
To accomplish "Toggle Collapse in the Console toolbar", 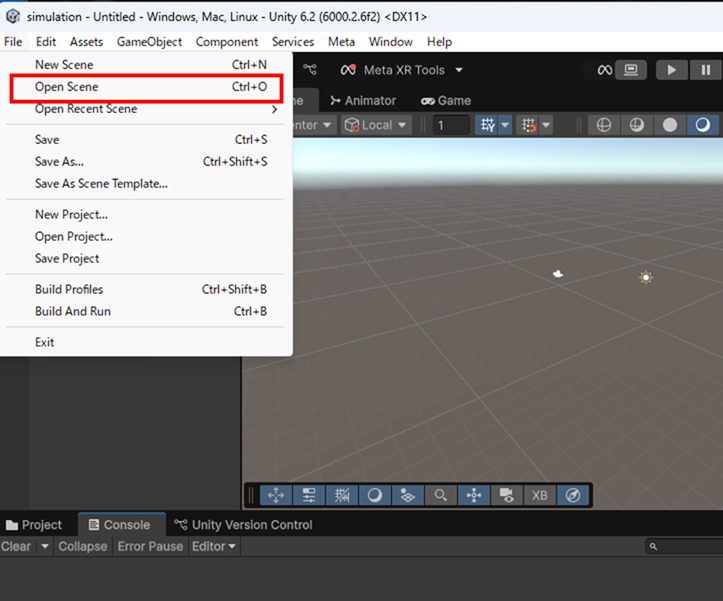I will [x=83, y=547].
